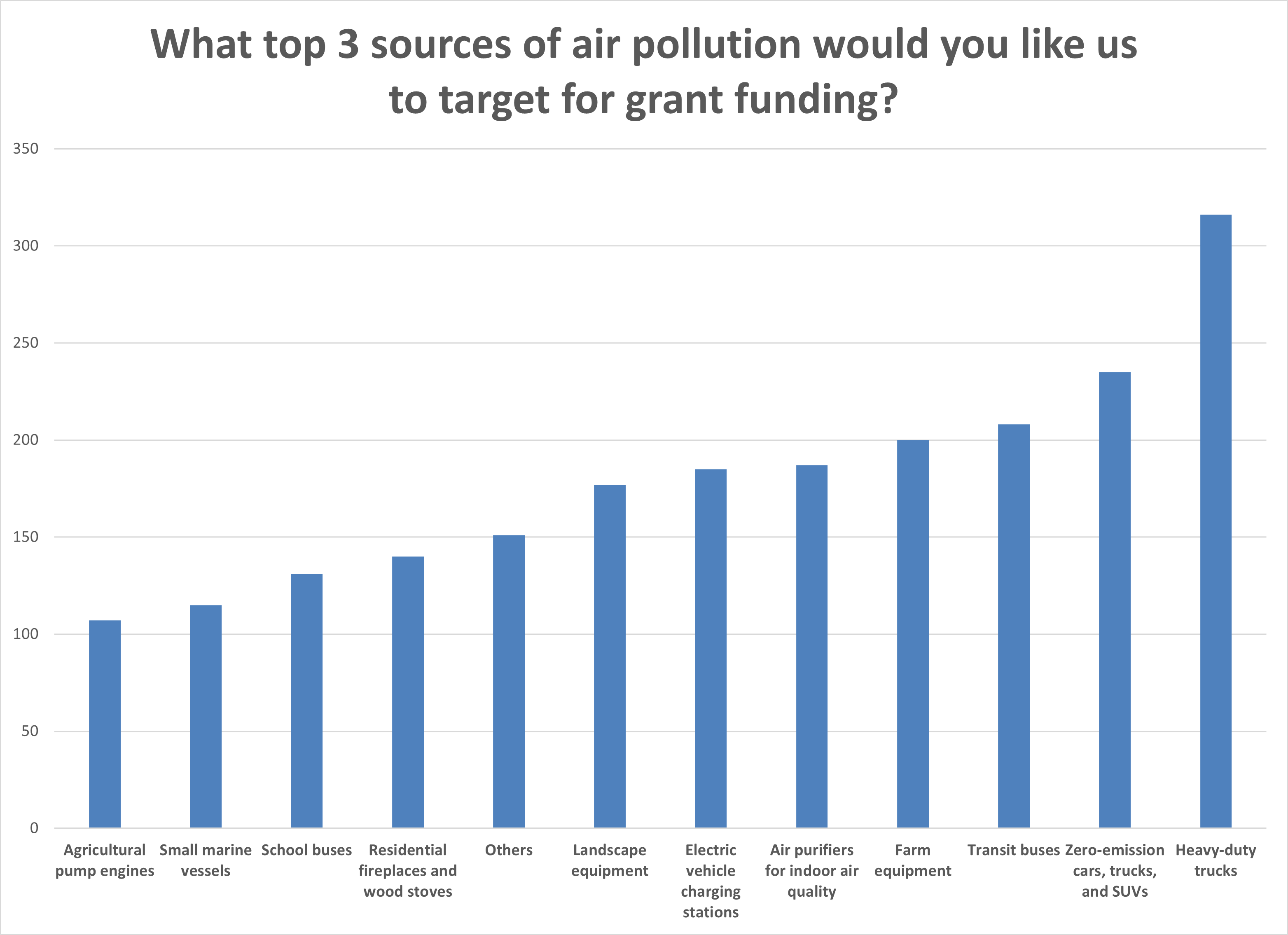Click the Landscape equipment bar
This screenshot has width=1288, height=935.
point(609,656)
